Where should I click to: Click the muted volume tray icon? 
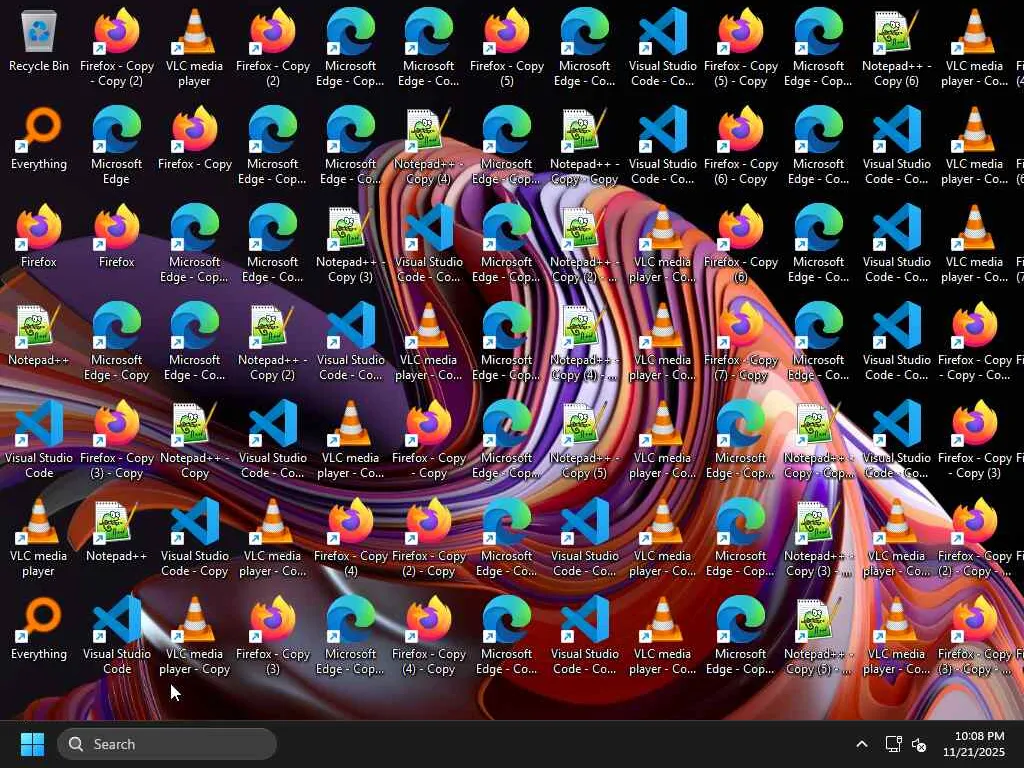click(x=919, y=744)
